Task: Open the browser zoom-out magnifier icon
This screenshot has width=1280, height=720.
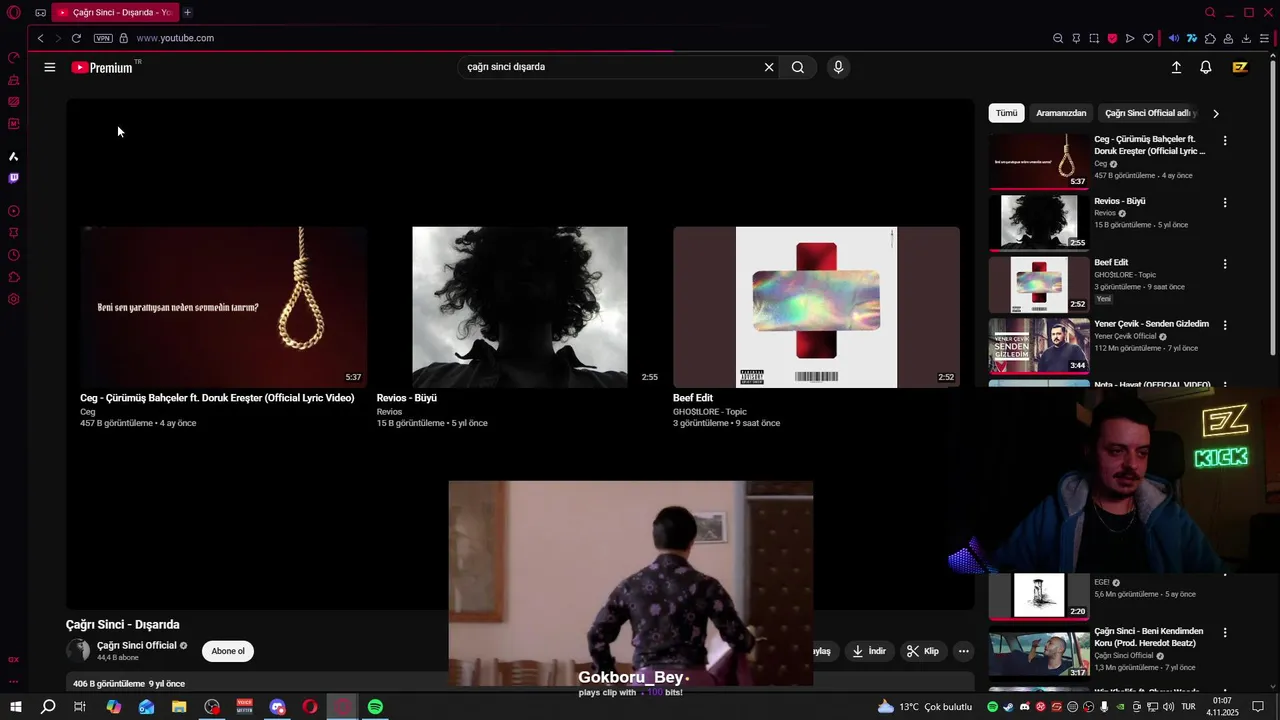Action: [x=1058, y=38]
